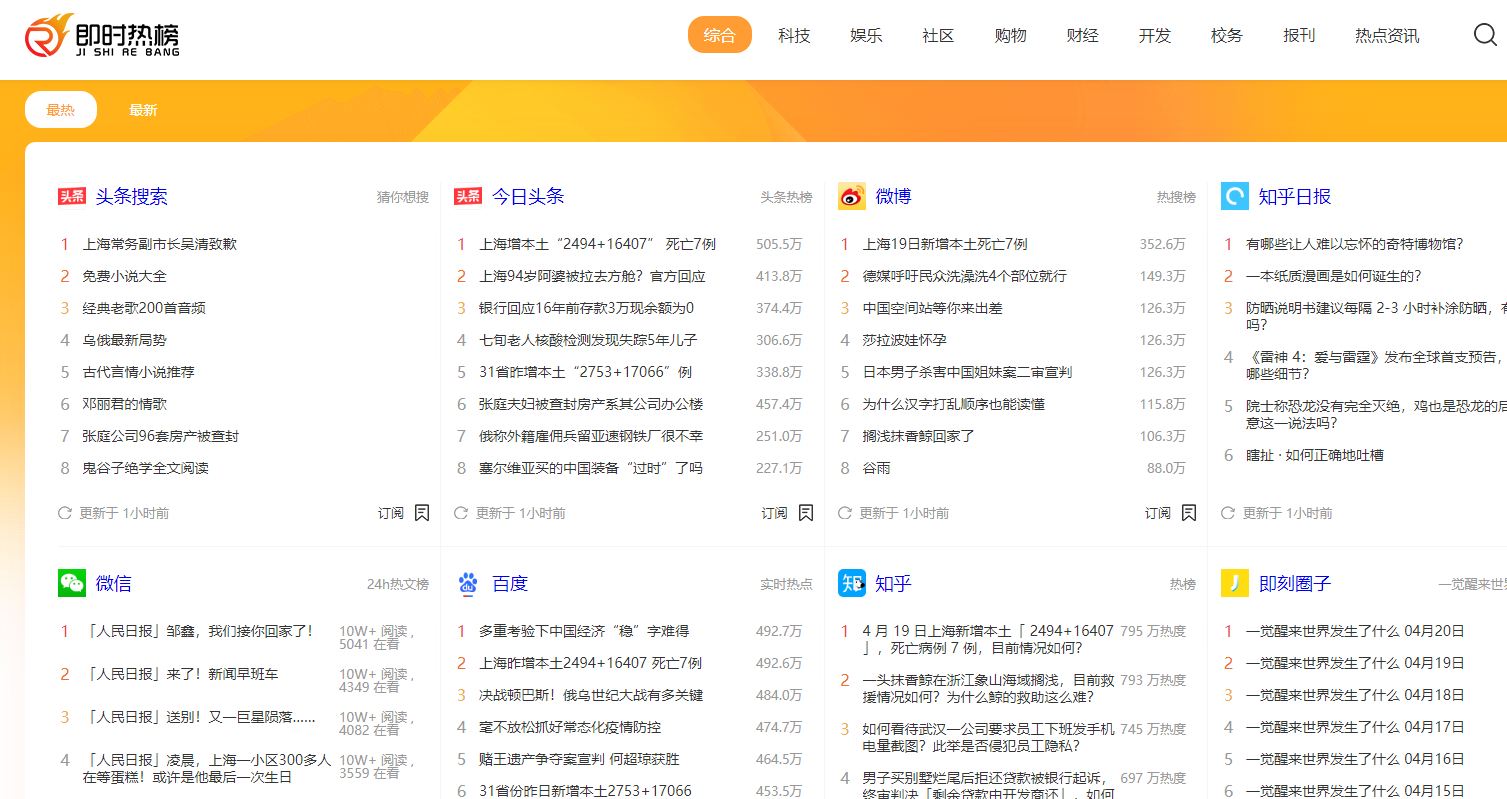Open the 今日头条 section title
The image size is (1507, 799).
[528, 196]
